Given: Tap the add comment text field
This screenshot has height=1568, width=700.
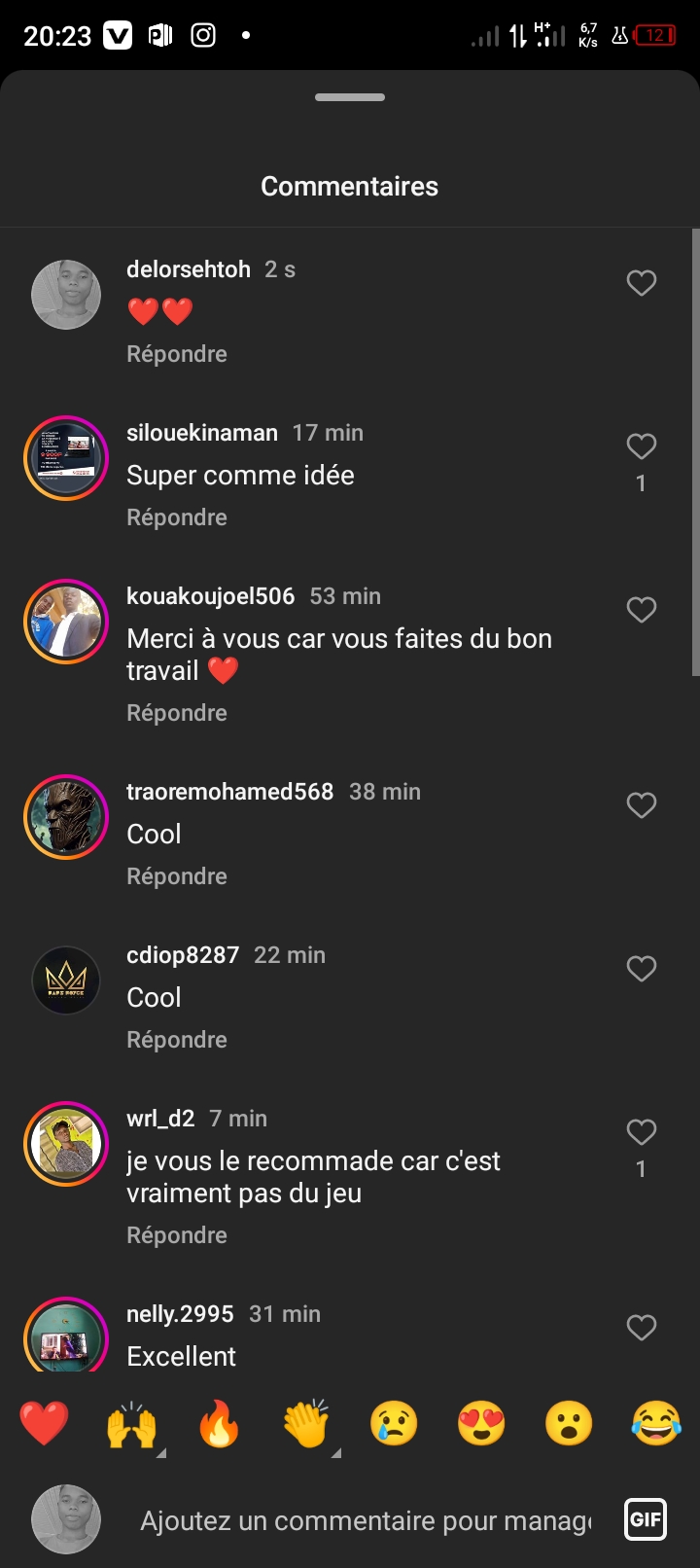Looking at the screenshot, I should click(x=365, y=1520).
